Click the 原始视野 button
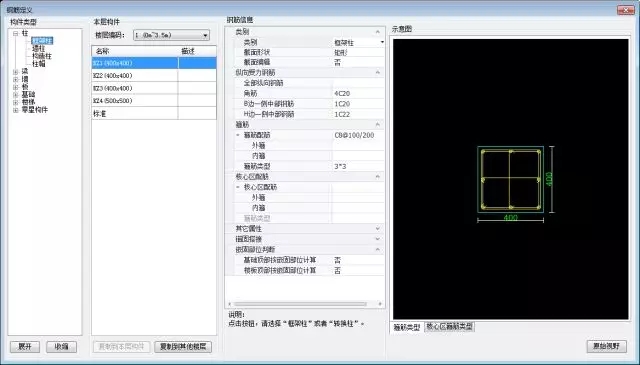The width and height of the screenshot is (640, 365). (x=607, y=346)
